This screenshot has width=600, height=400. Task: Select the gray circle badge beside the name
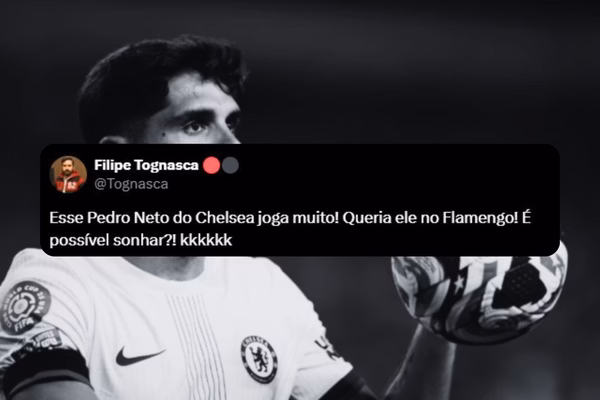pyautogui.click(x=230, y=166)
